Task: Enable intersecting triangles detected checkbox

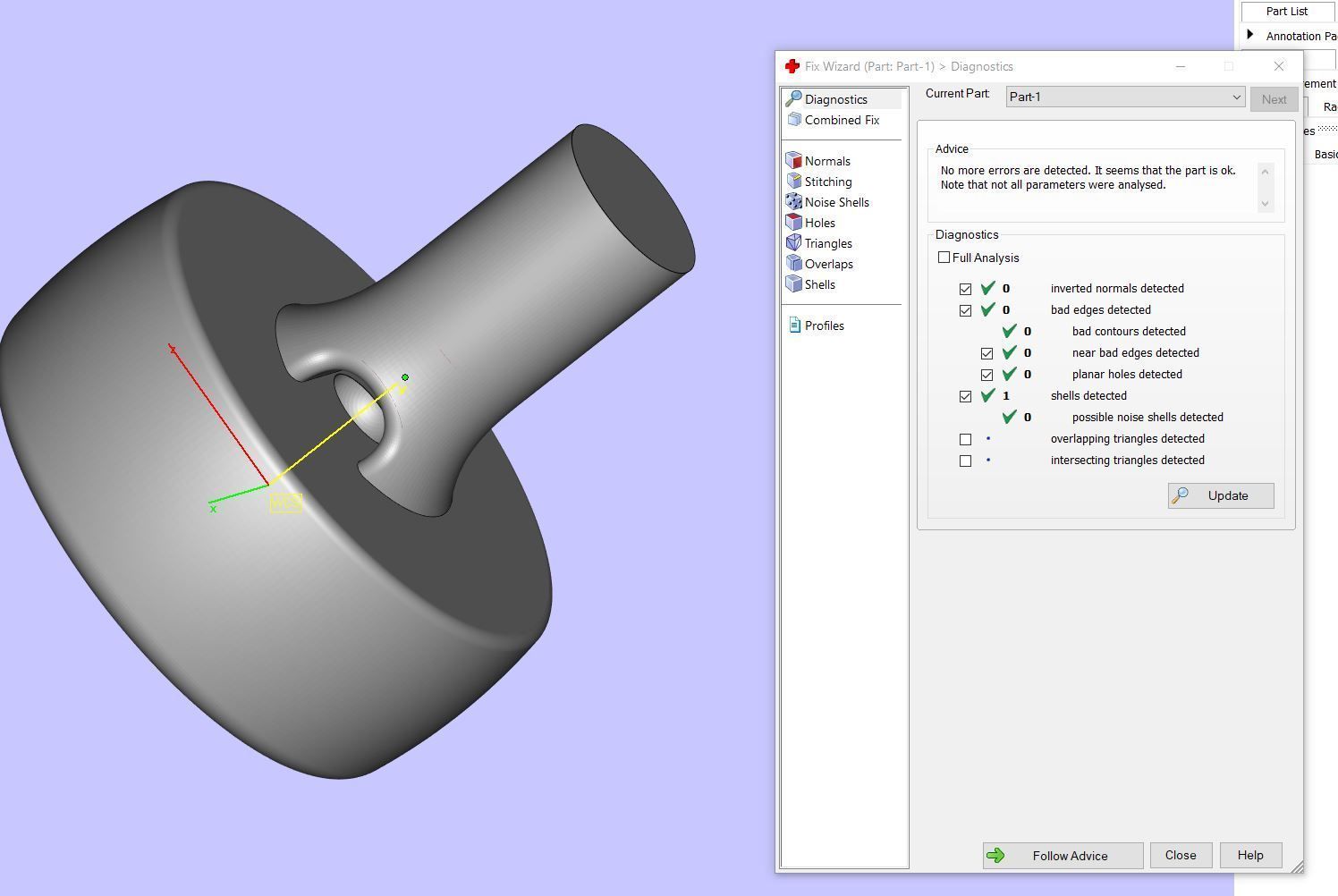Action: (965, 461)
